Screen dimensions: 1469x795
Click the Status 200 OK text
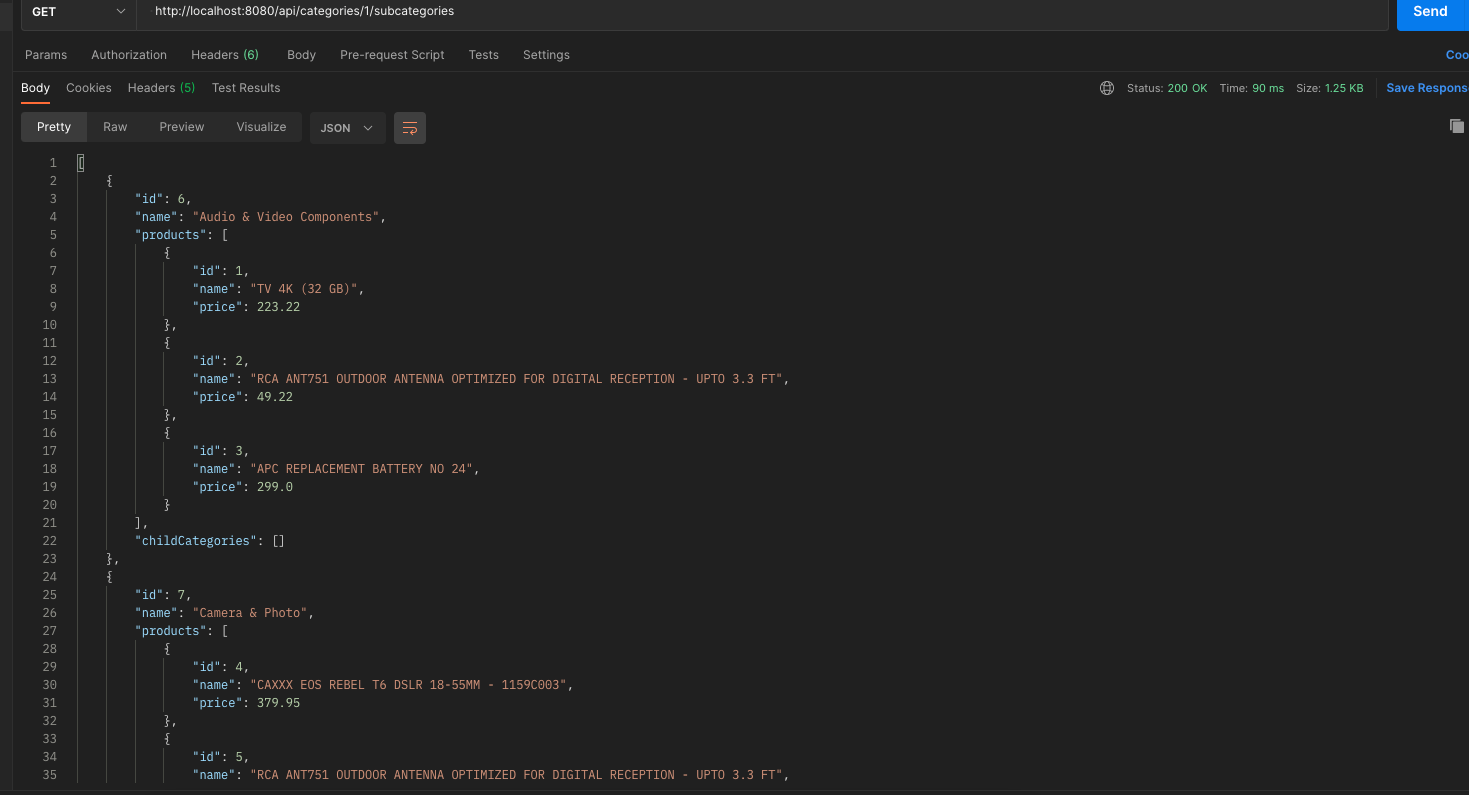point(1167,88)
